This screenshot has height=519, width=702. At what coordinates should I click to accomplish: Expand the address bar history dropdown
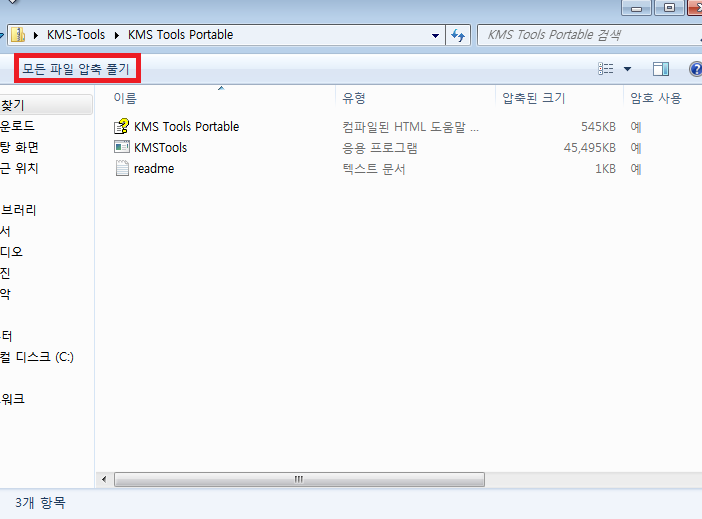(x=435, y=35)
